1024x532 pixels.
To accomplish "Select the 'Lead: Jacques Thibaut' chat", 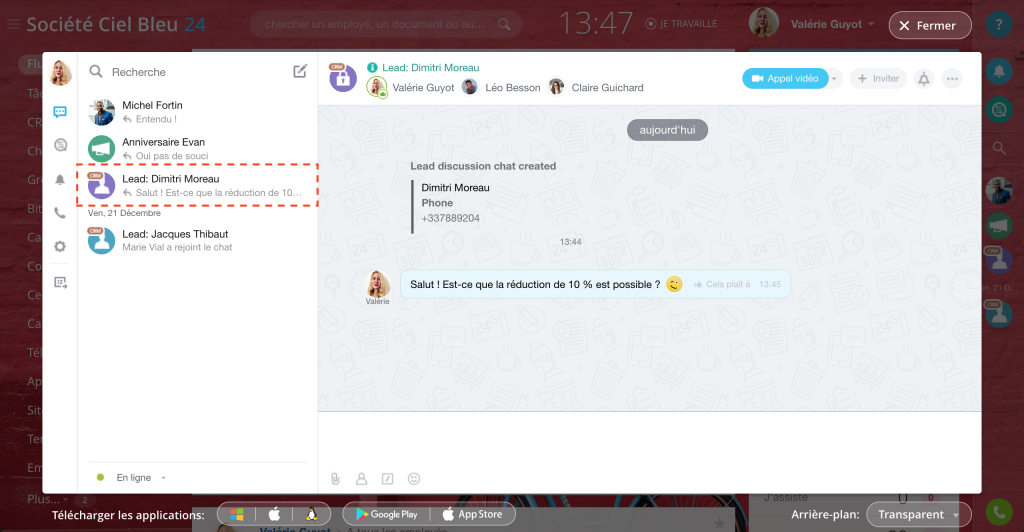I will pyautogui.click(x=197, y=239).
